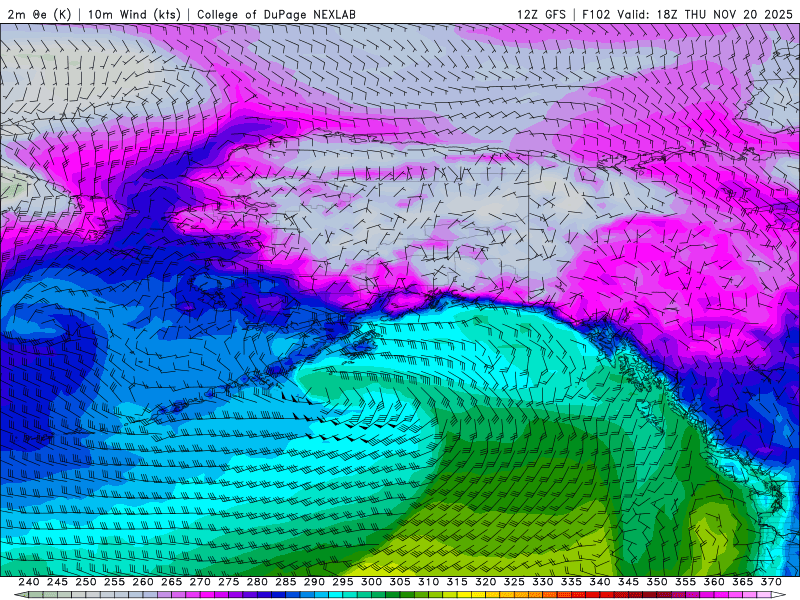Pick the bright yellow swatch under 315
800x600 pixels.
463,595
